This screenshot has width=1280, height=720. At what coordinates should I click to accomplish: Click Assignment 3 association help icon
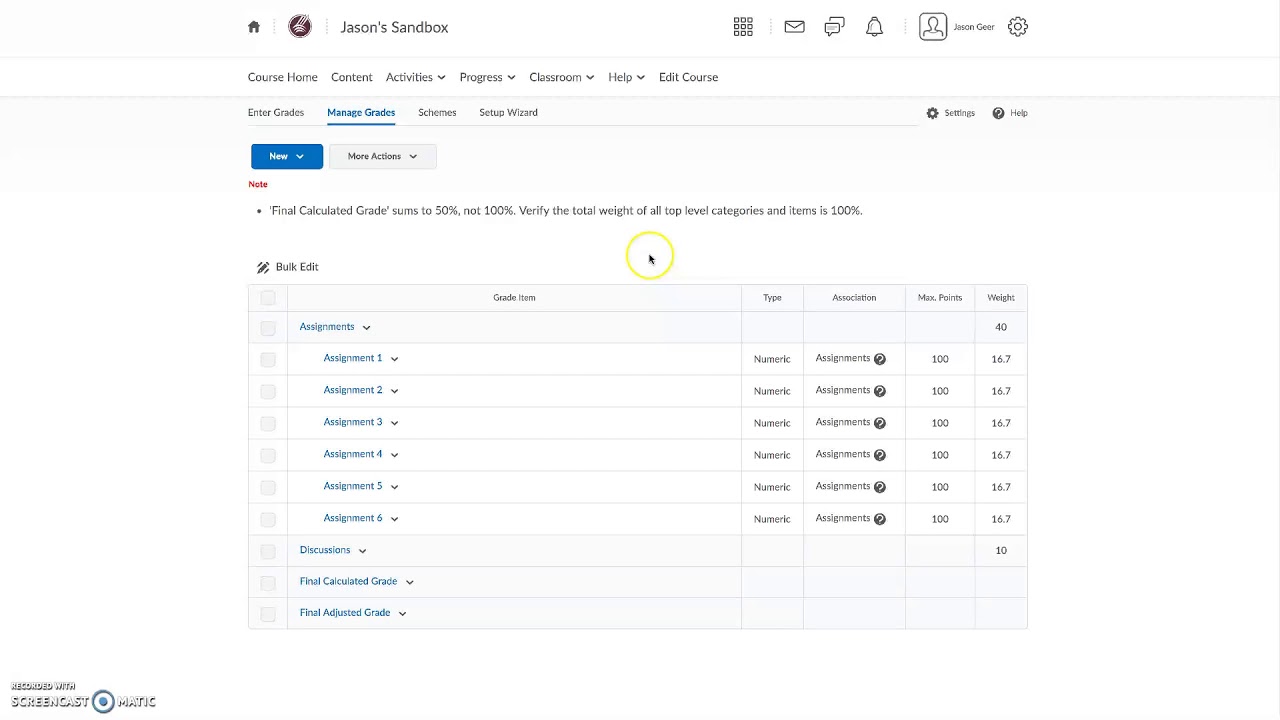click(x=880, y=422)
